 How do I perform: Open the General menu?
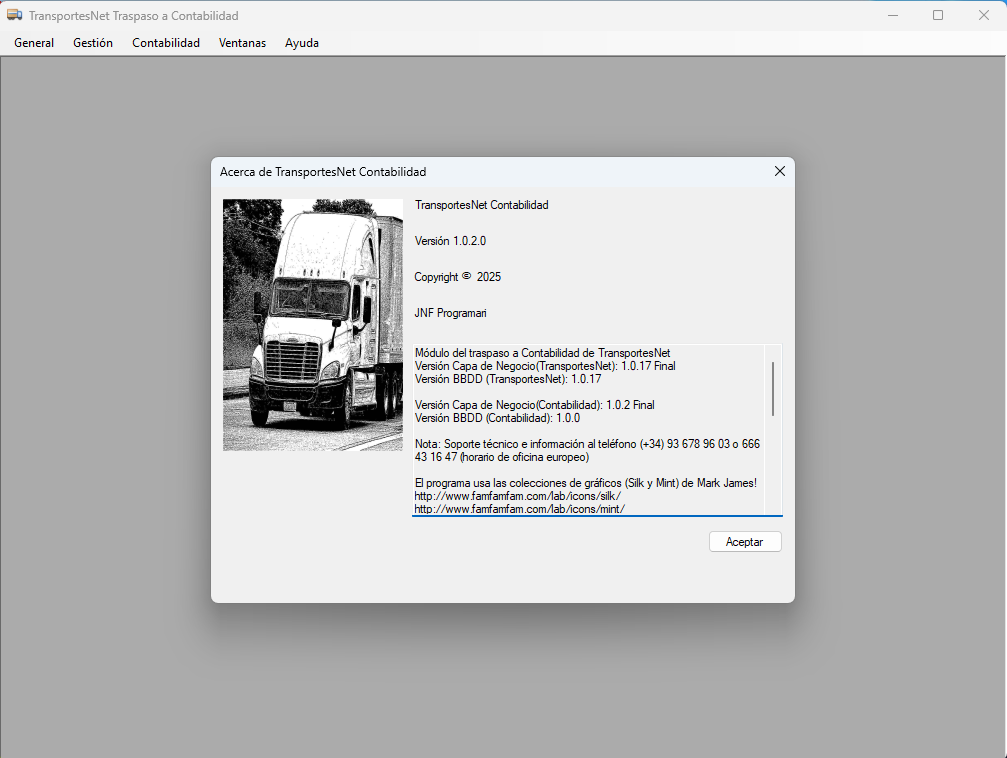click(33, 43)
